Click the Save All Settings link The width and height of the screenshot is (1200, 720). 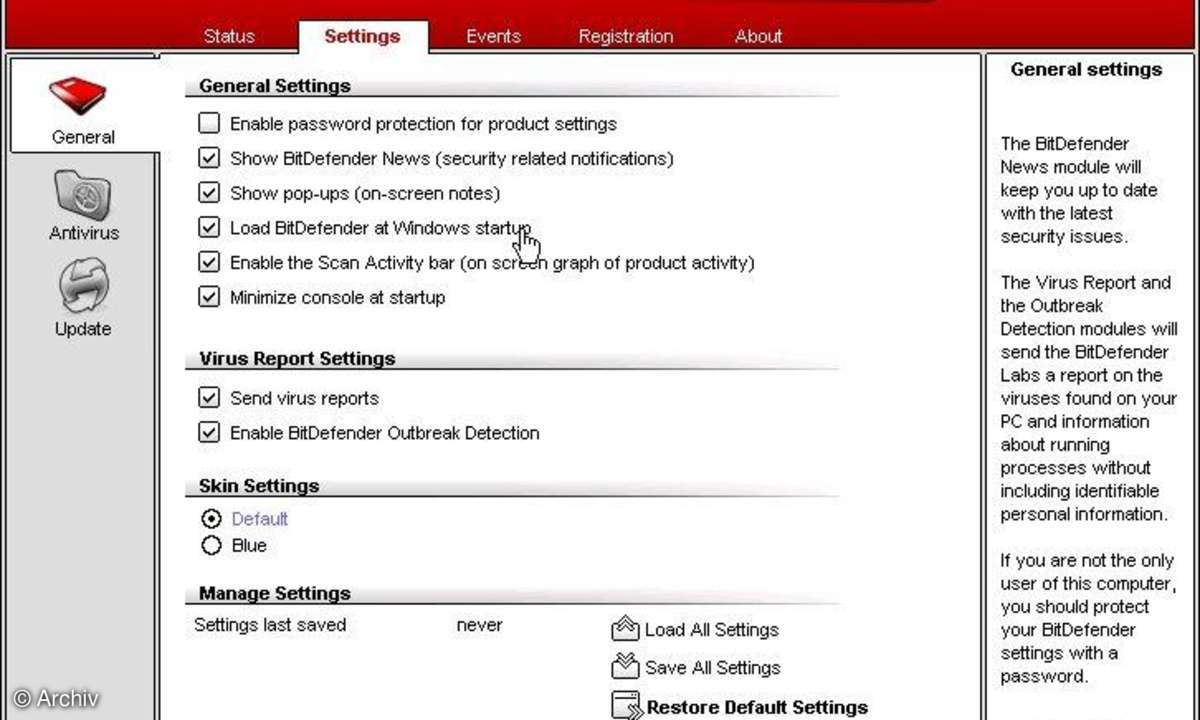[x=713, y=668]
